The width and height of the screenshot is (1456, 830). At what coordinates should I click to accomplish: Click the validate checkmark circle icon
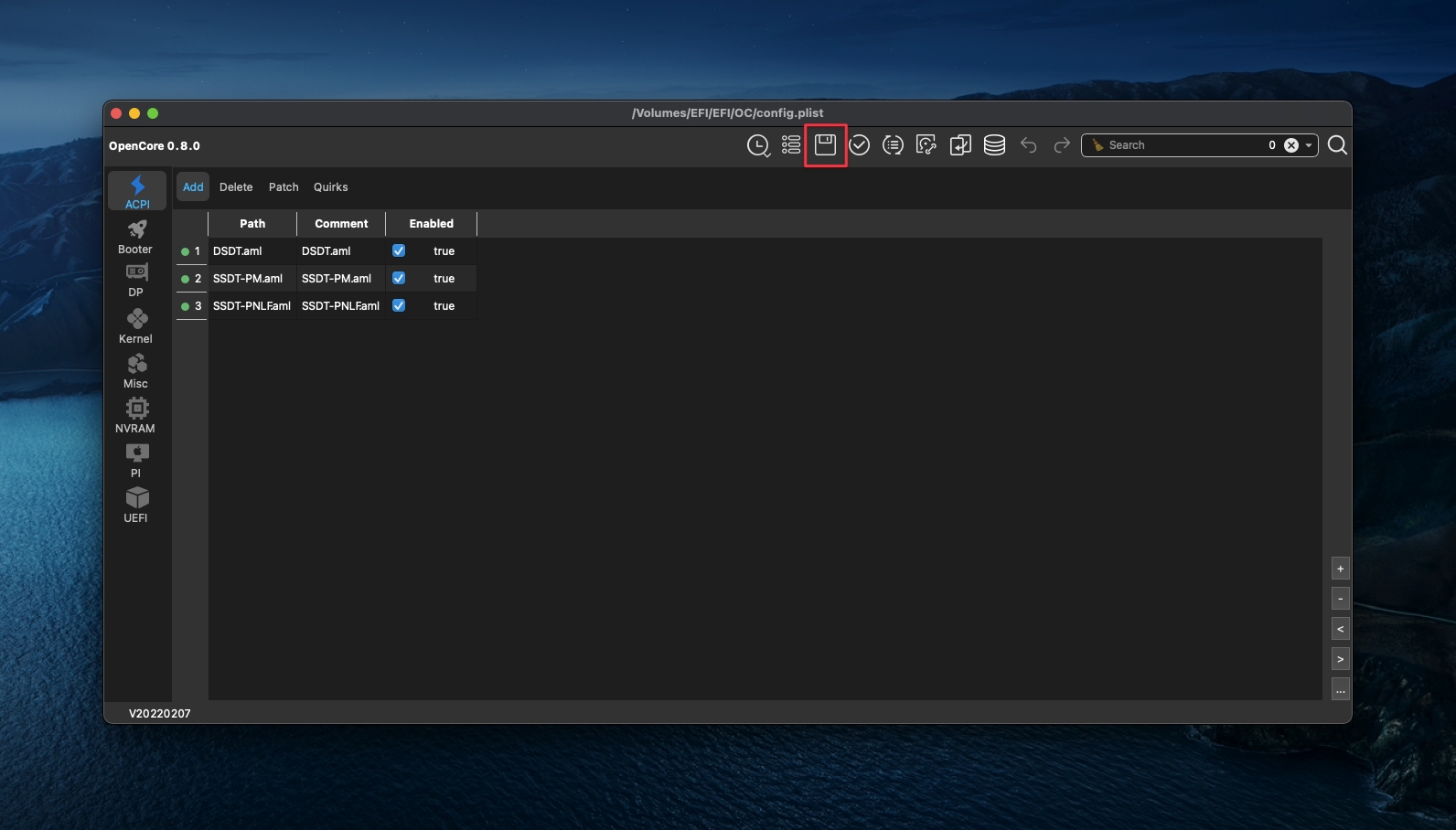pyautogui.click(x=859, y=145)
